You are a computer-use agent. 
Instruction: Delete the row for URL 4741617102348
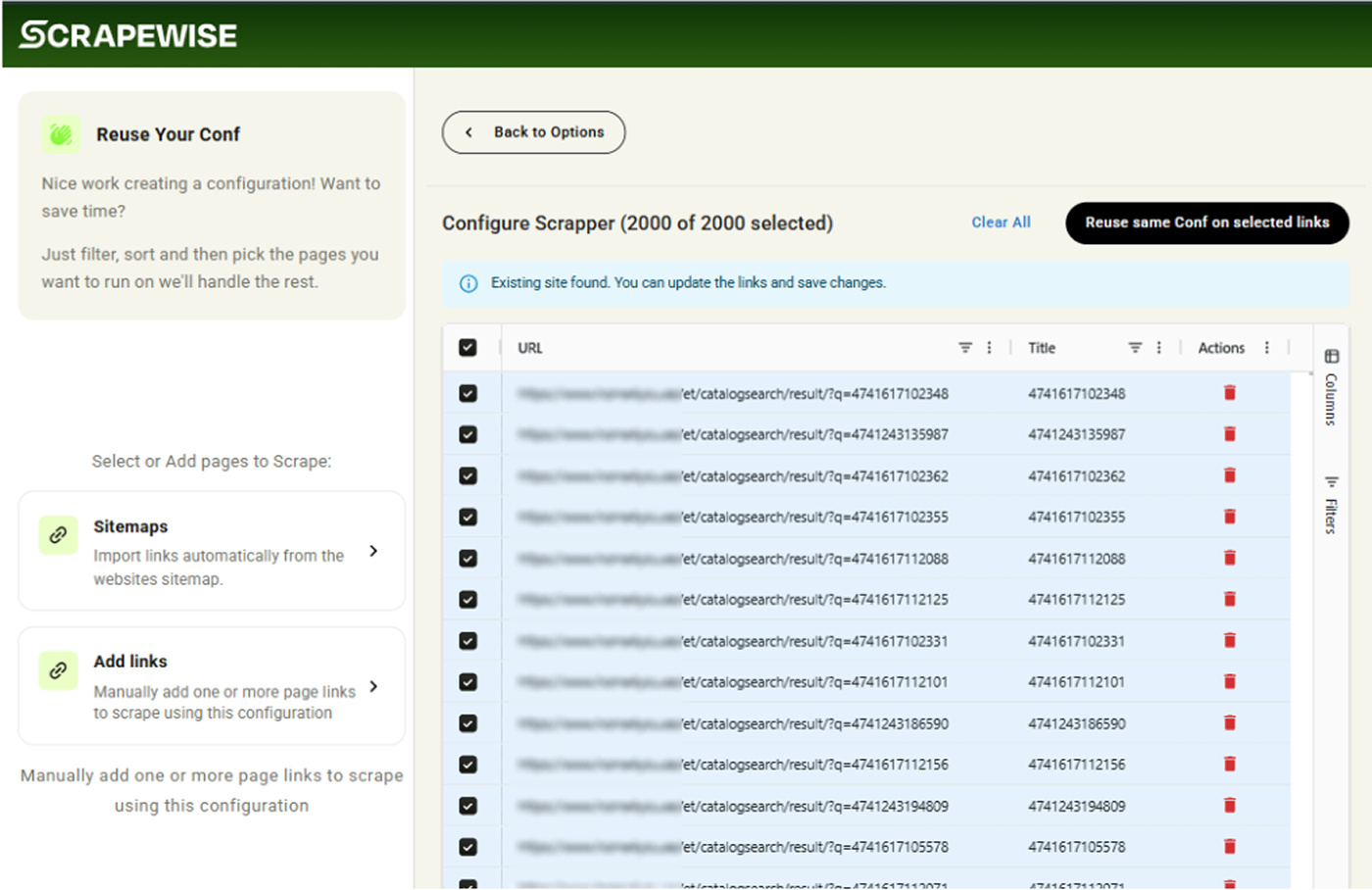[1229, 393]
